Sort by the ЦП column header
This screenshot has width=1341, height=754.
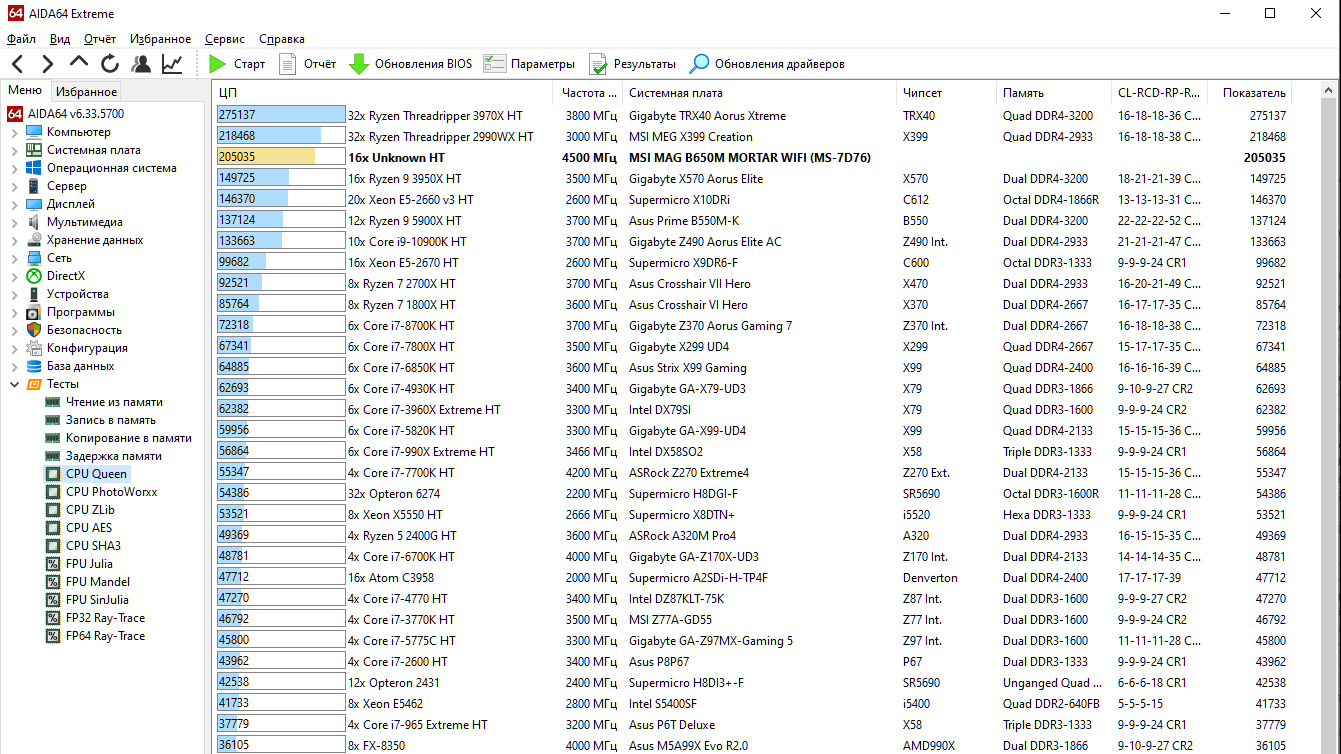pos(384,93)
